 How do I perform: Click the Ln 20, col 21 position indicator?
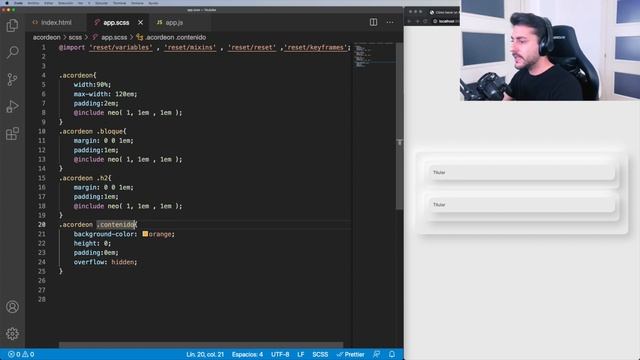(205, 354)
